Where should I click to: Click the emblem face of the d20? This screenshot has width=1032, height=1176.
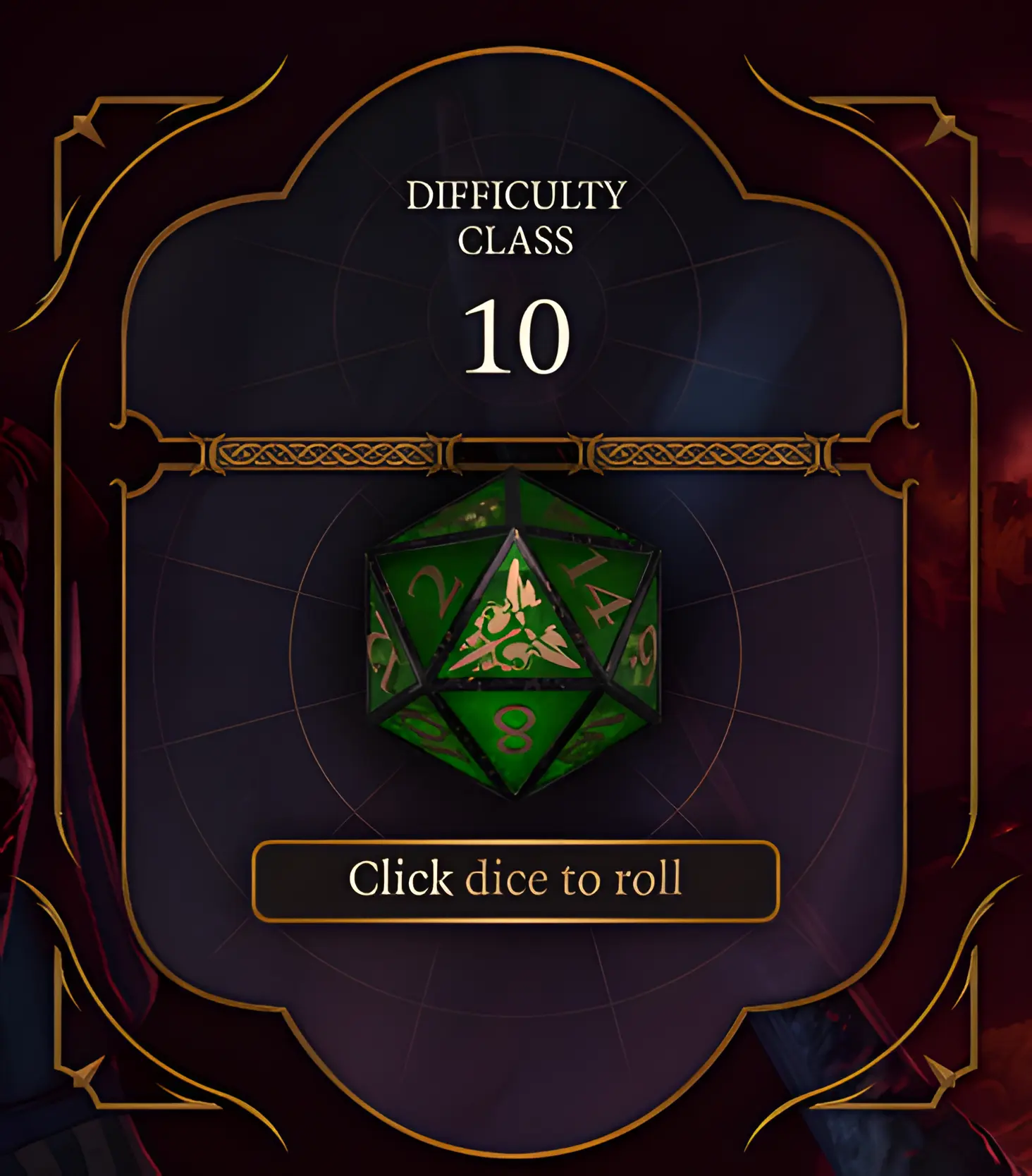(x=515, y=629)
